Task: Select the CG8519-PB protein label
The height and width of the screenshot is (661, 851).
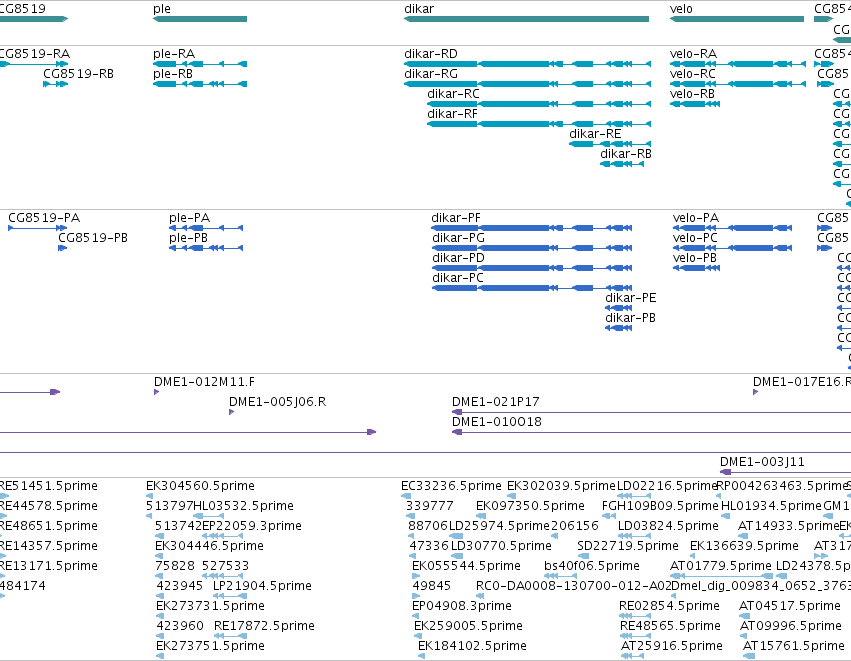Action: (x=93, y=238)
